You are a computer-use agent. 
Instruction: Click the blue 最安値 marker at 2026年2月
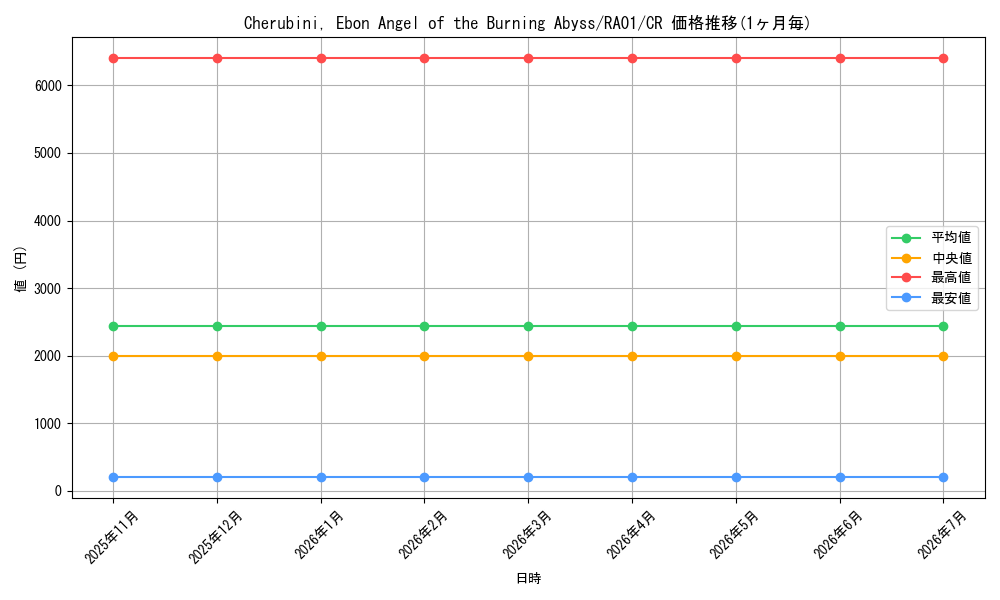click(x=425, y=478)
